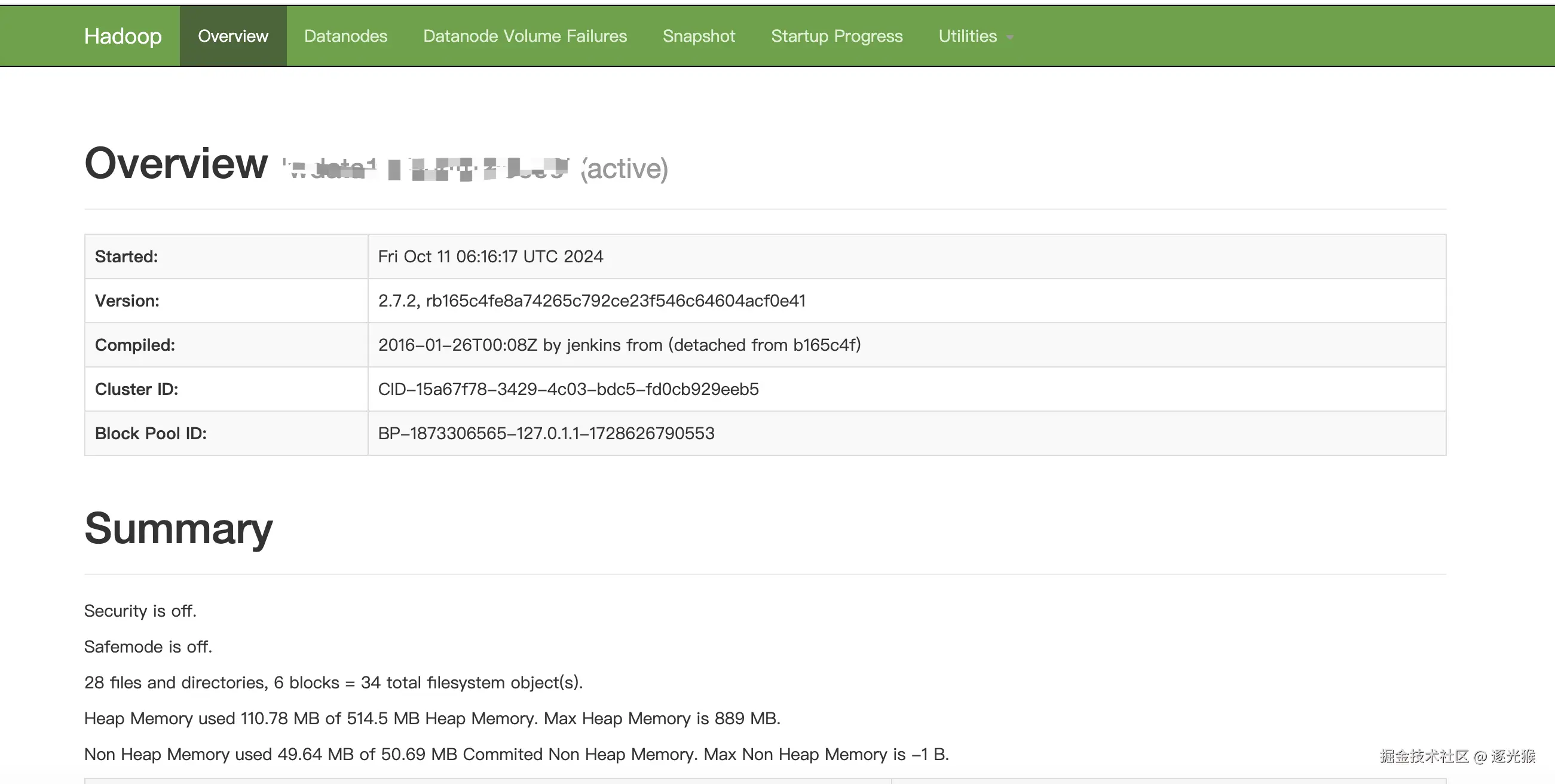Click the Utilities dropdown caret arrow

click(x=1010, y=38)
